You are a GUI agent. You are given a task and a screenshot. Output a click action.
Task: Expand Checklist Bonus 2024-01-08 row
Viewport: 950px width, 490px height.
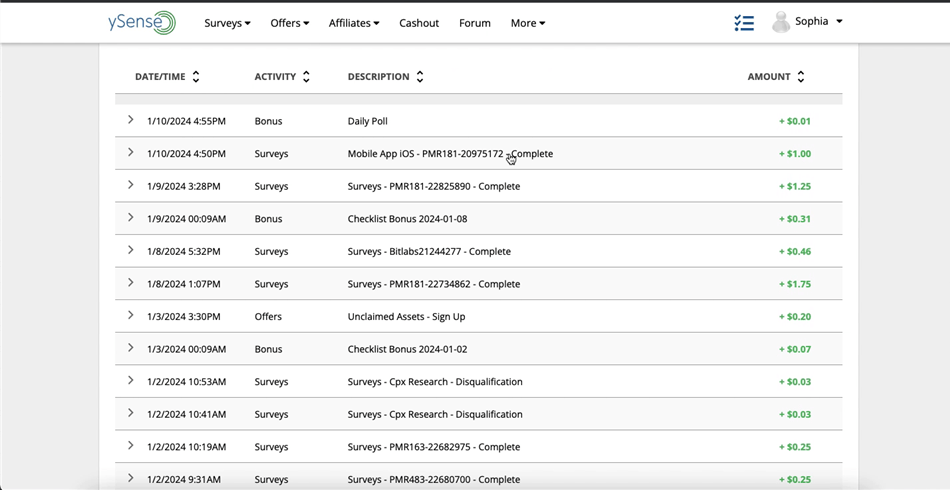coord(130,217)
